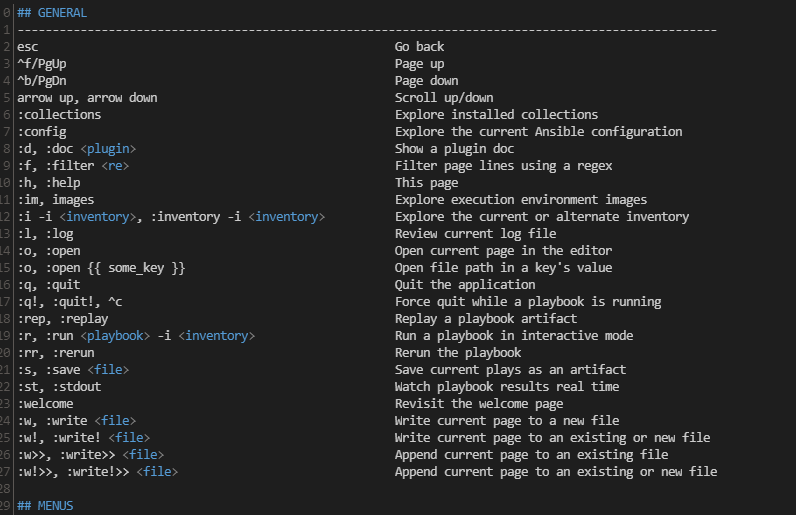Click the ':welcome' command

(45, 404)
